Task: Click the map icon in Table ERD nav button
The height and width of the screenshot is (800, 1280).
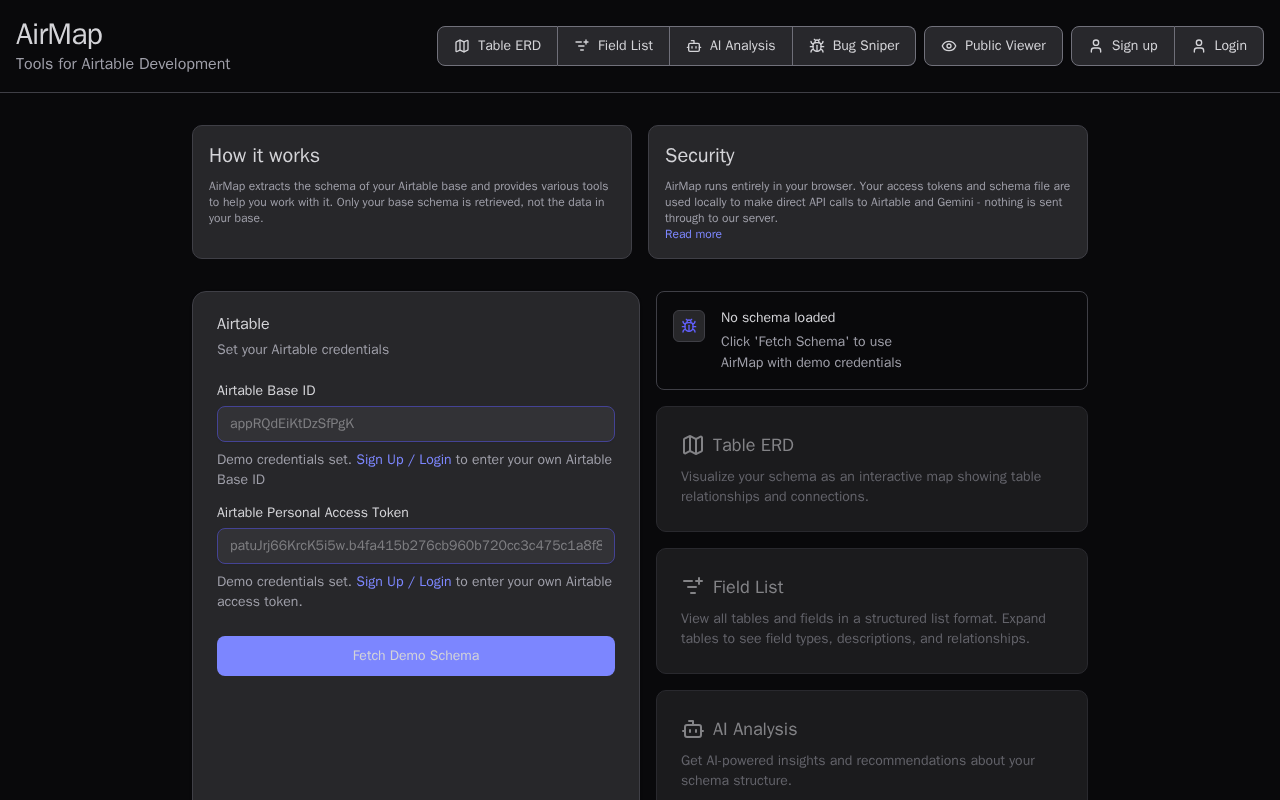Action: pyautogui.click(x=462, y=46)
